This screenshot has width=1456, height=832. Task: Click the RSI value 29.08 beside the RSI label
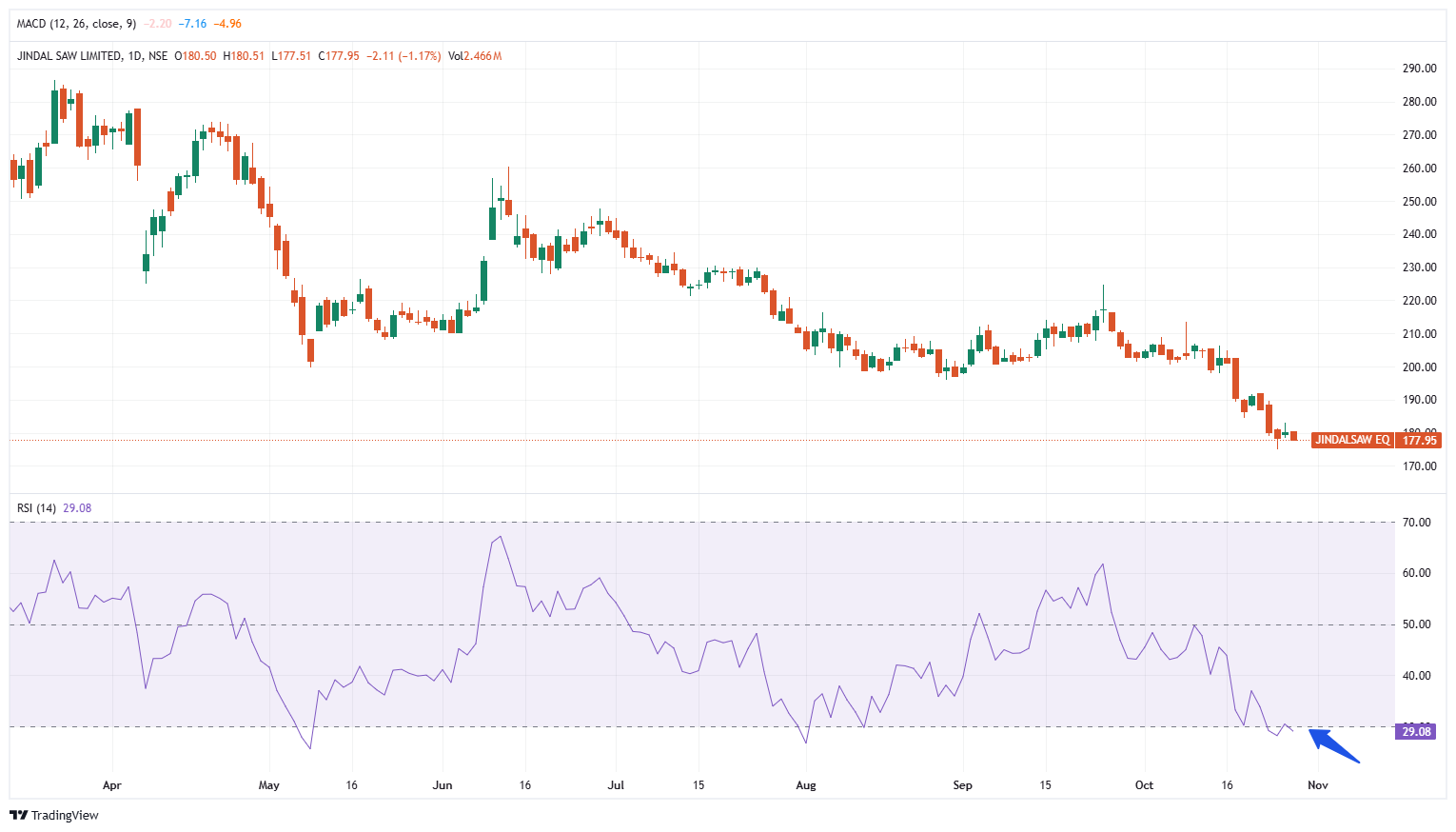(x=77, y=508)
